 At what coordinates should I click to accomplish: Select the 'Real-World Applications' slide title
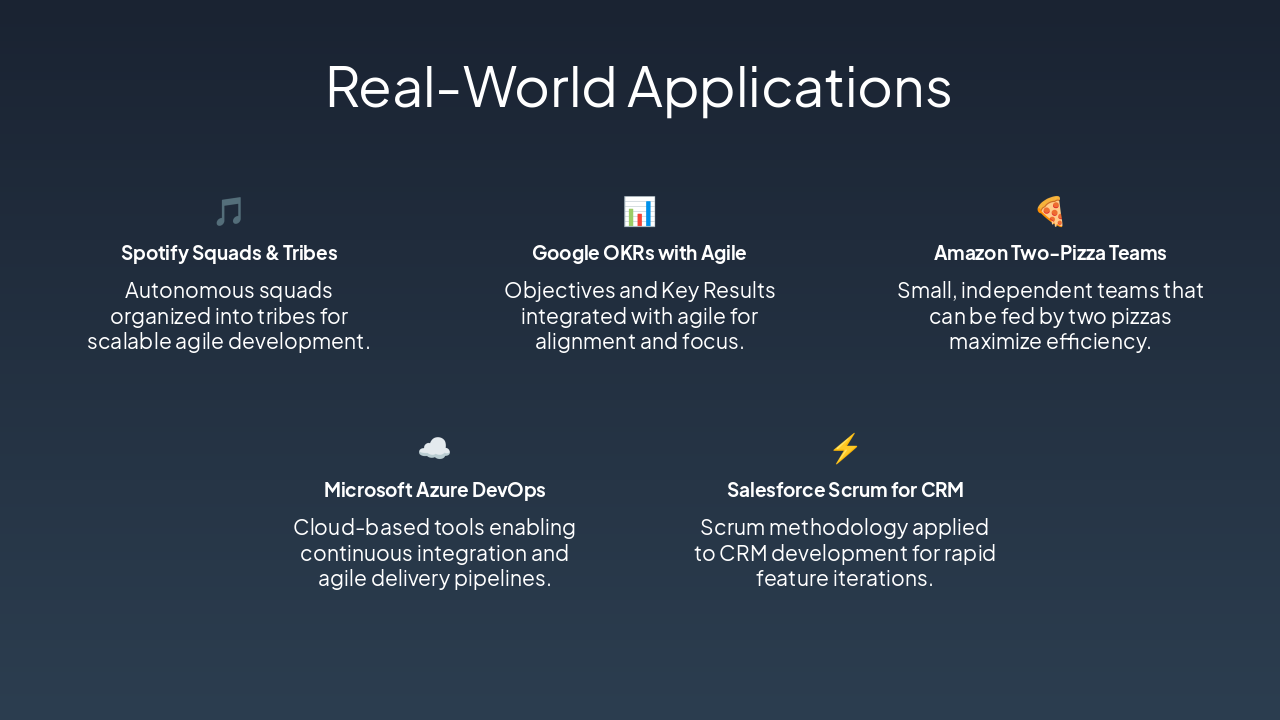click(639, 86)
